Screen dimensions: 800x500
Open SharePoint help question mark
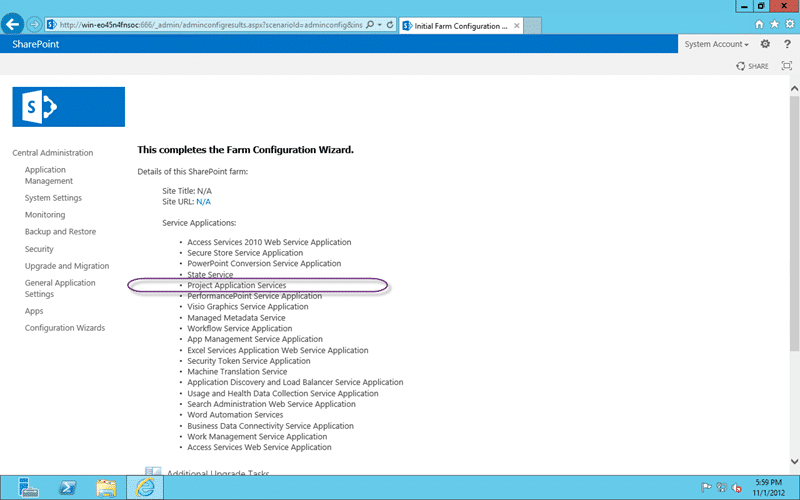[x=787, y=44]
